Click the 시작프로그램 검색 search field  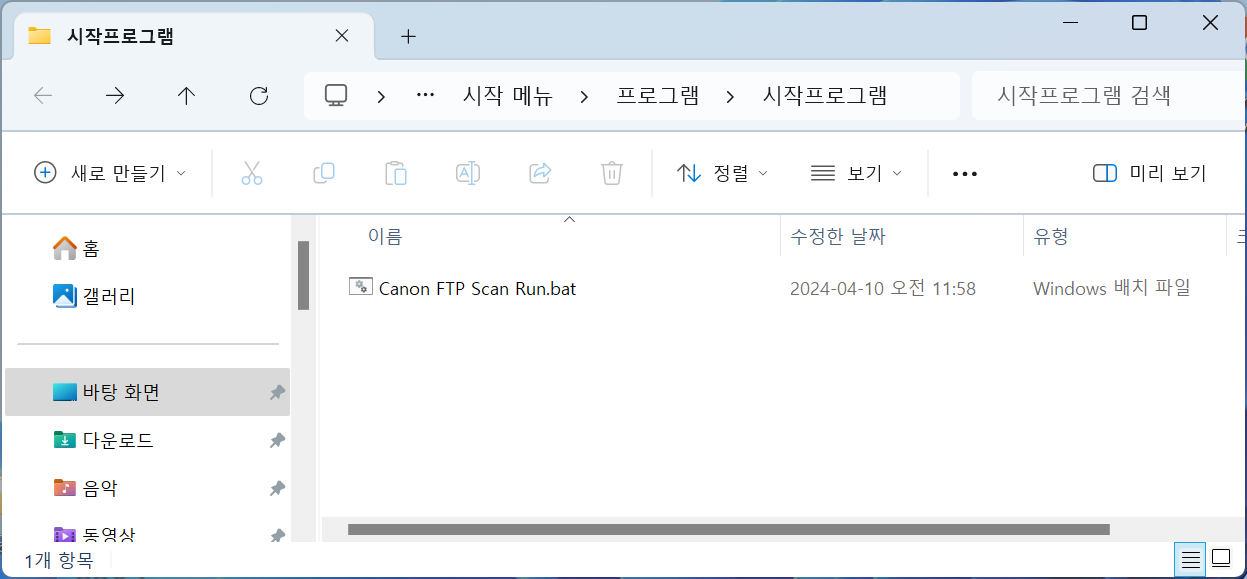click(1100, 96)
